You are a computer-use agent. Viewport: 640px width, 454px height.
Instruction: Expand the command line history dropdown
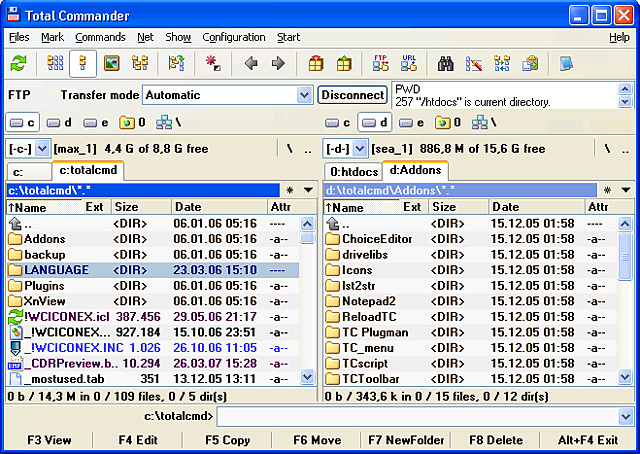coord(626,416)
